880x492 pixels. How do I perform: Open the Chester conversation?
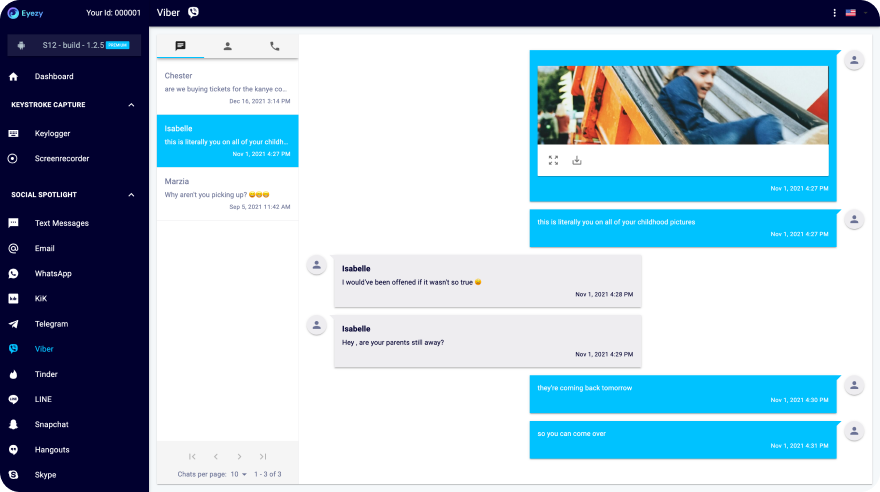click(227, 88)
